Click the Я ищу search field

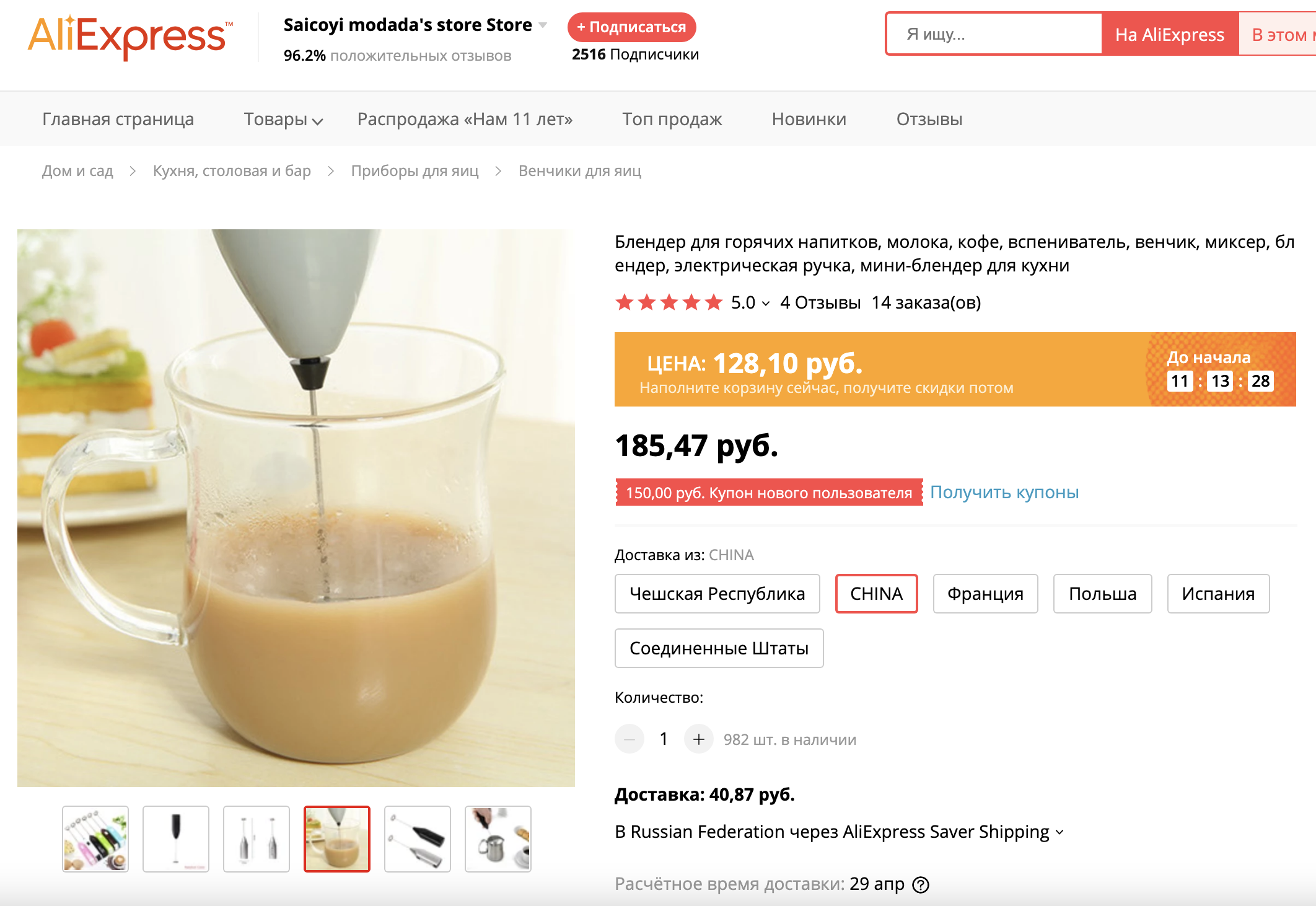click(x=994, y=34)
